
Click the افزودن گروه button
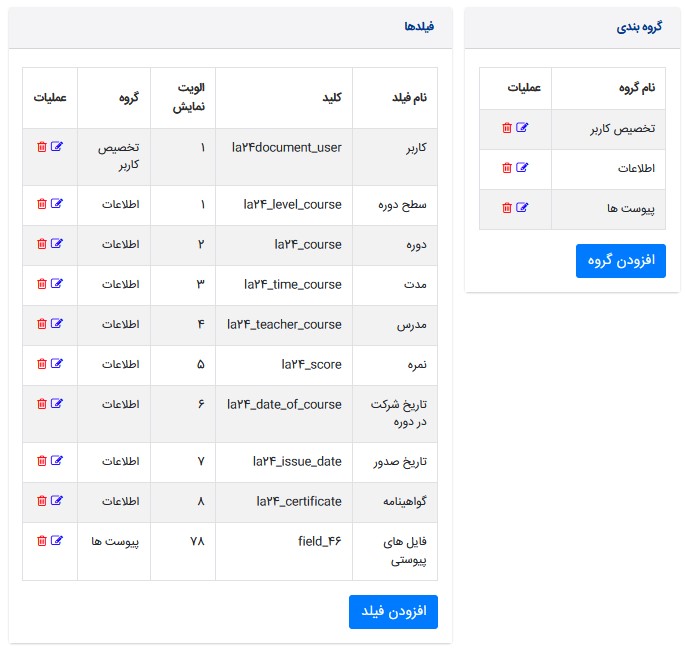(620, 260)
